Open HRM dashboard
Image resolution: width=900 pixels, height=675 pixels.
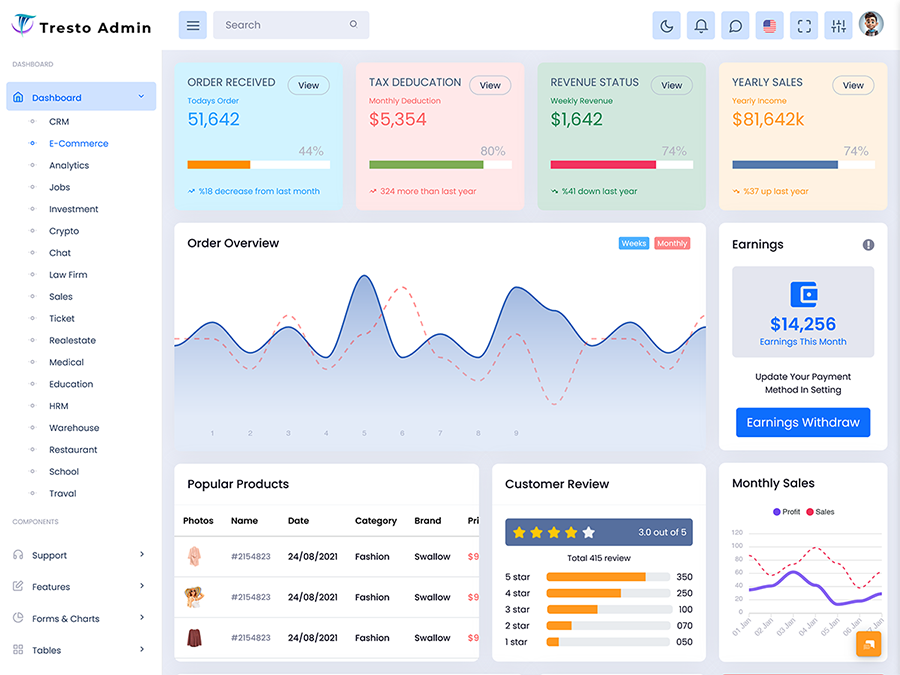click(x=59, y=406)
